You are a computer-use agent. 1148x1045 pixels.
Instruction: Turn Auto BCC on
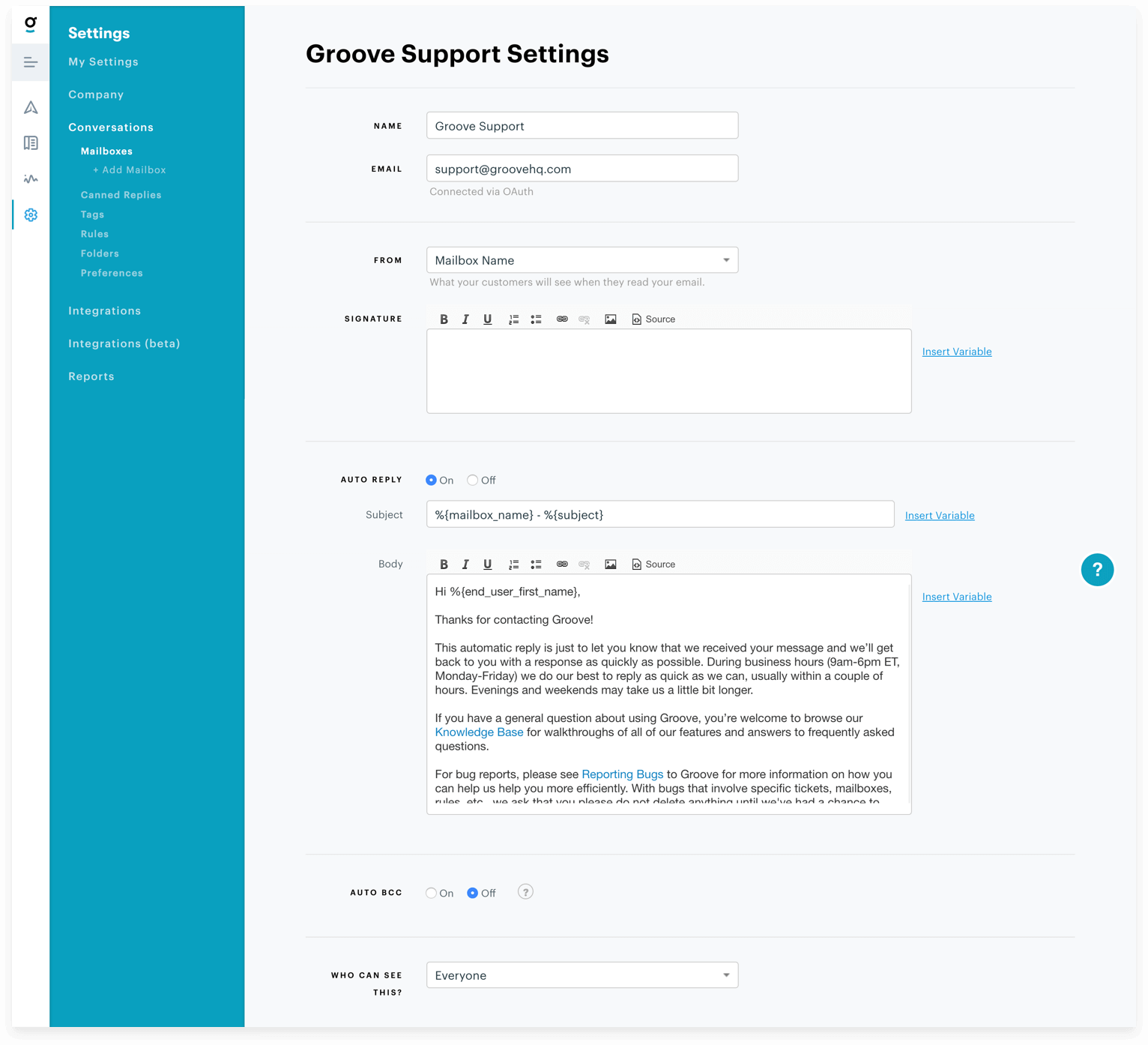coord(431,894)
